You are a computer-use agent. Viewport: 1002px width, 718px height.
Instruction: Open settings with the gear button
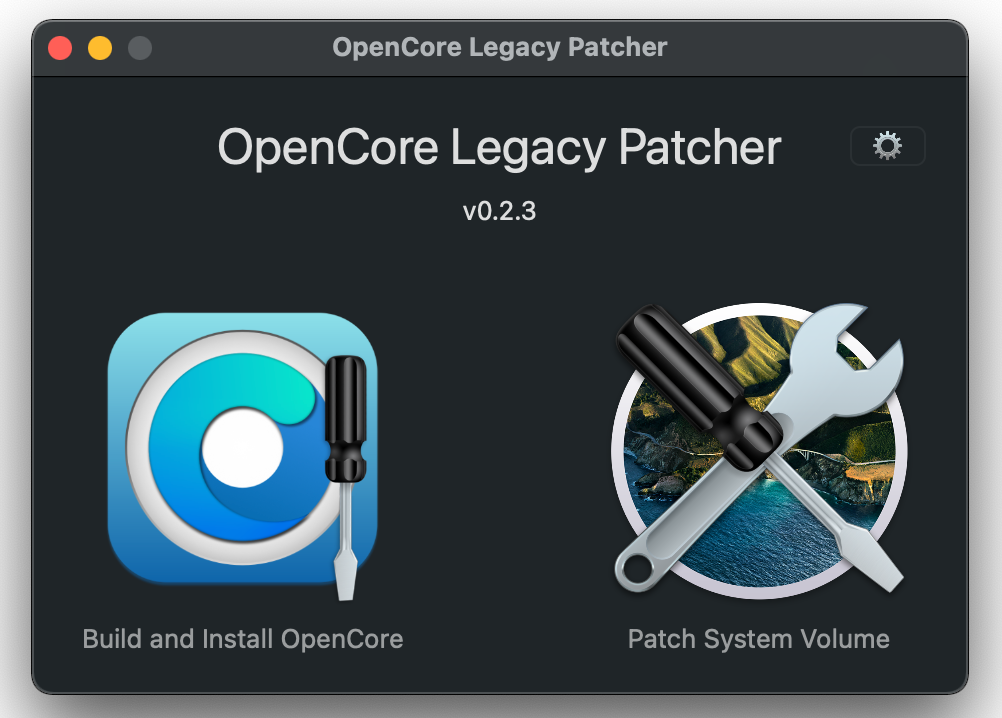(x=888, y=146)
